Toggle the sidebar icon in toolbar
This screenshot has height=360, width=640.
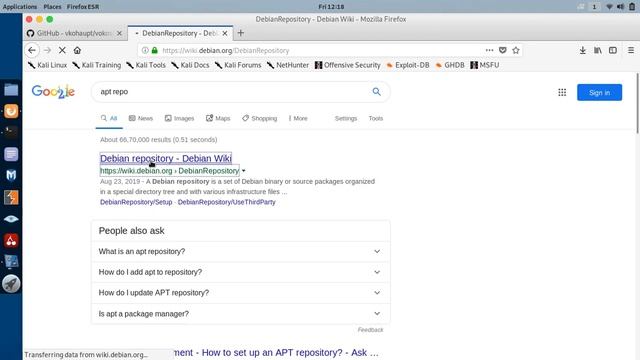(x=613, y=50)
